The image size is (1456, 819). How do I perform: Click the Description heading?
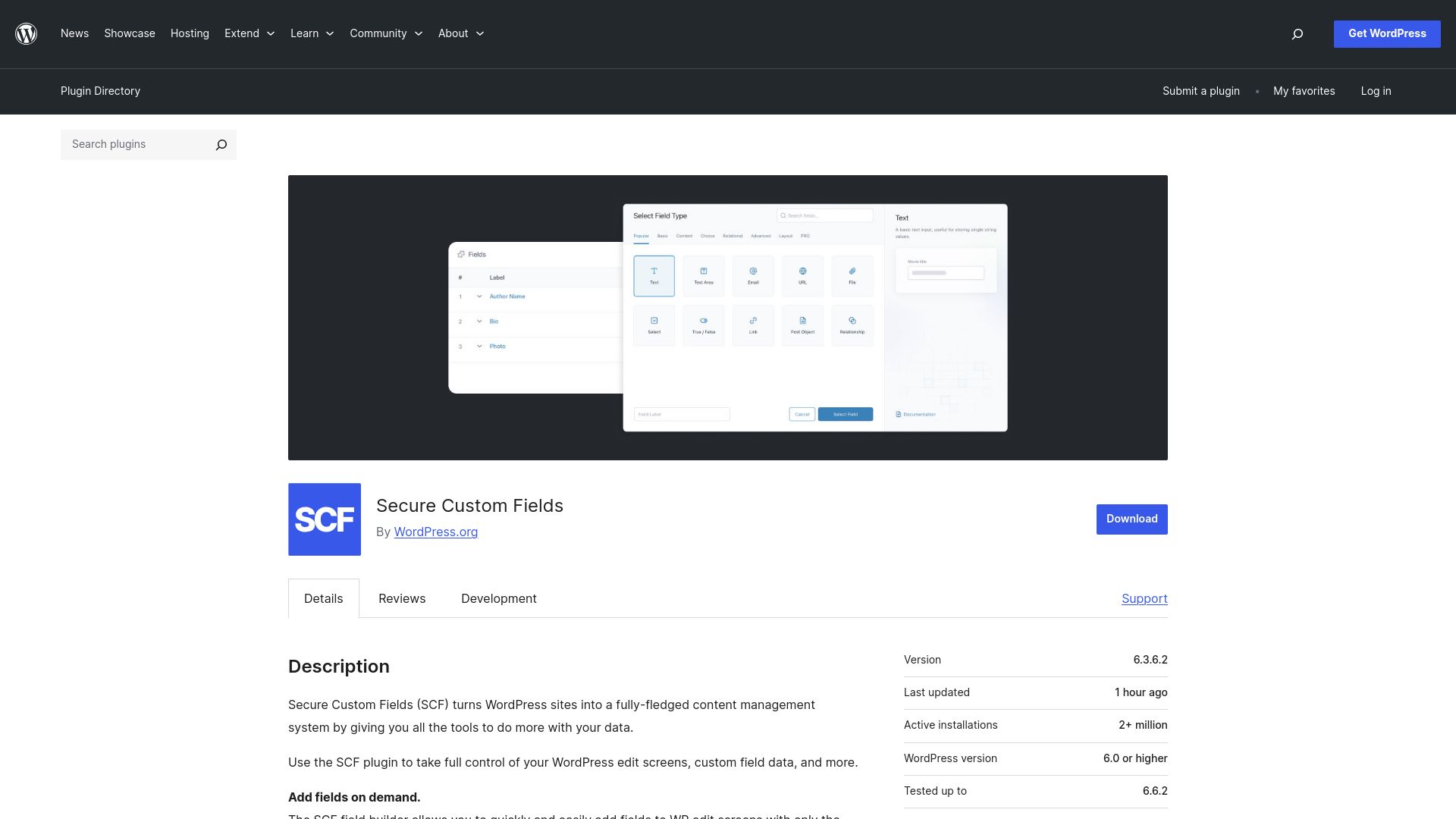pos(339,667)
